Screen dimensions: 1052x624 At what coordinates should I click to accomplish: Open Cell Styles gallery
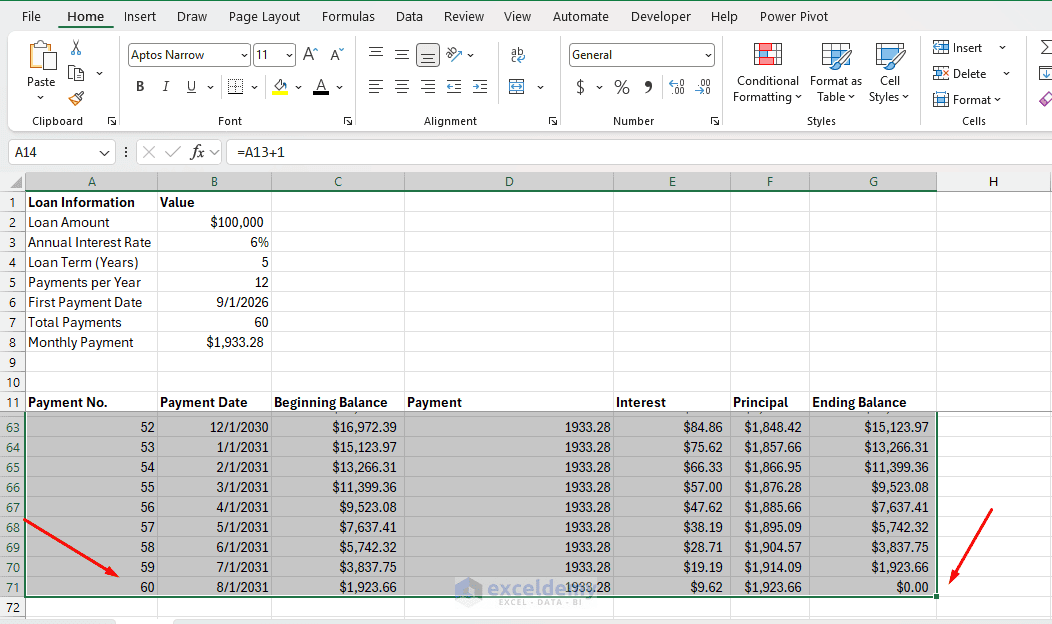point(889,72)
